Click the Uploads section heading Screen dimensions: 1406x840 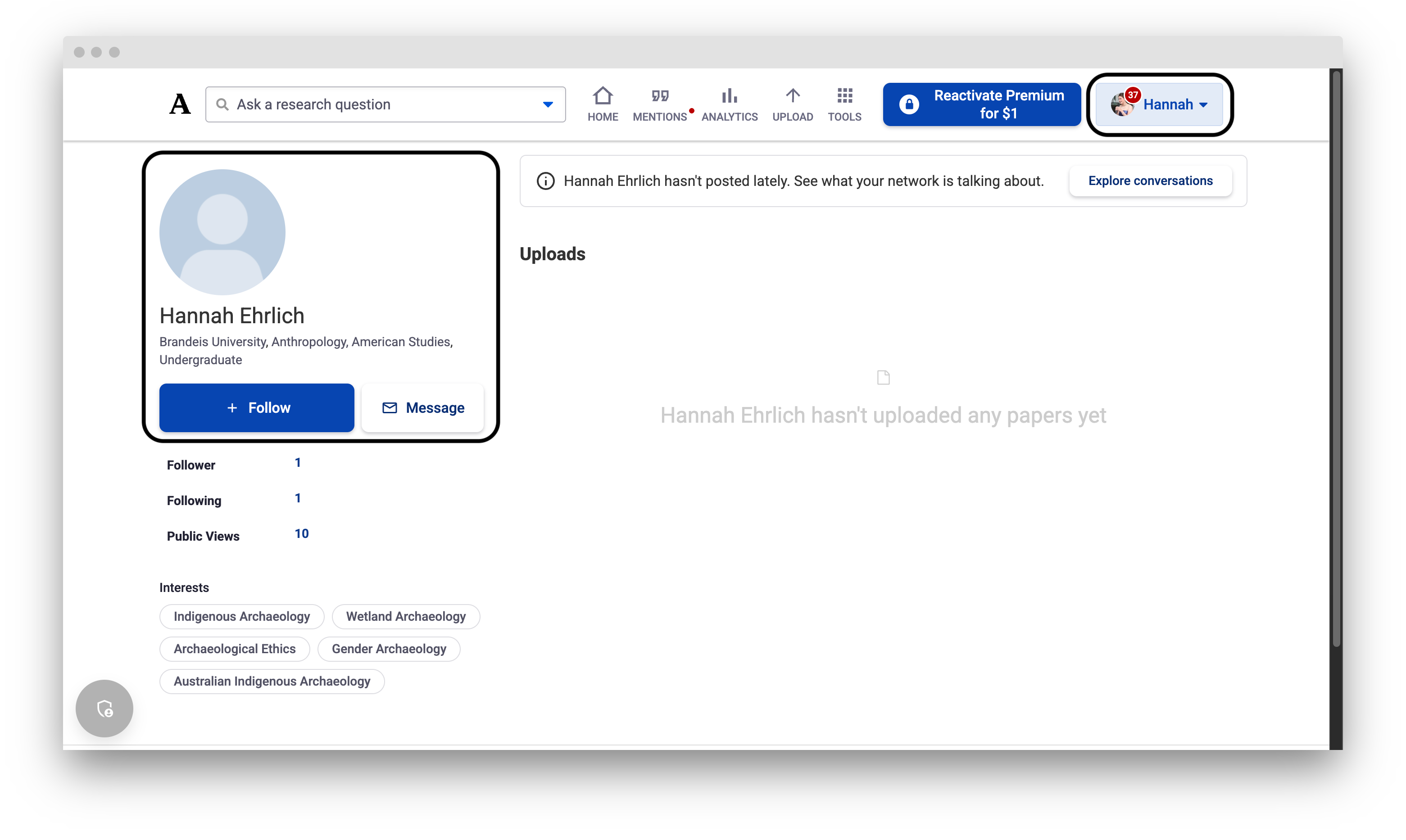click(x=552, y=254)
